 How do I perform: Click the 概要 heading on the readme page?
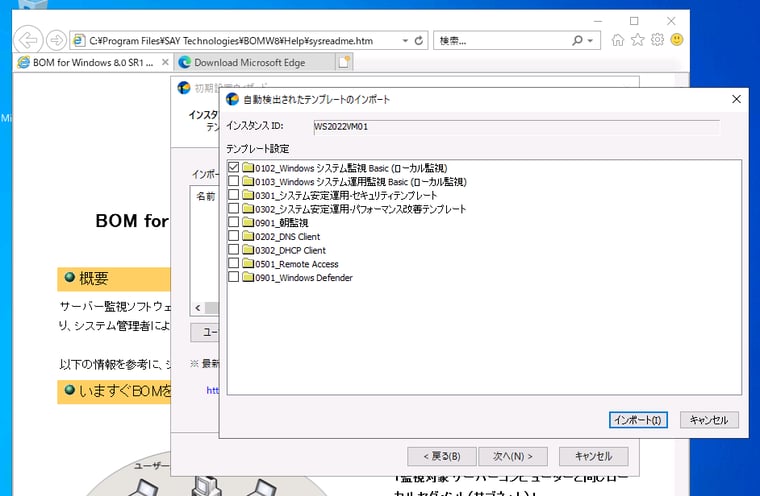pos(94,279)
